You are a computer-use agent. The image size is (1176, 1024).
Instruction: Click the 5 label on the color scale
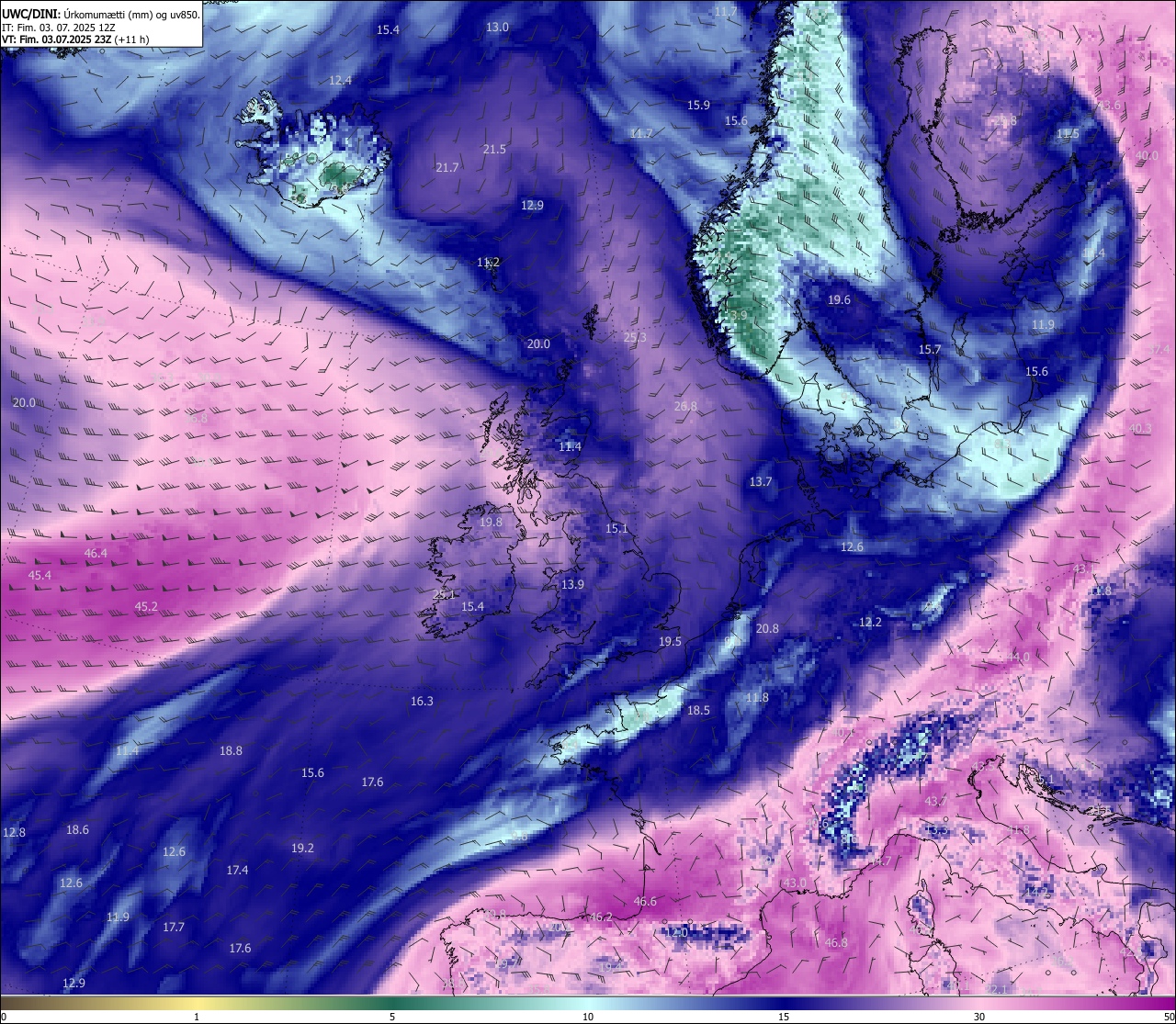392,1017
